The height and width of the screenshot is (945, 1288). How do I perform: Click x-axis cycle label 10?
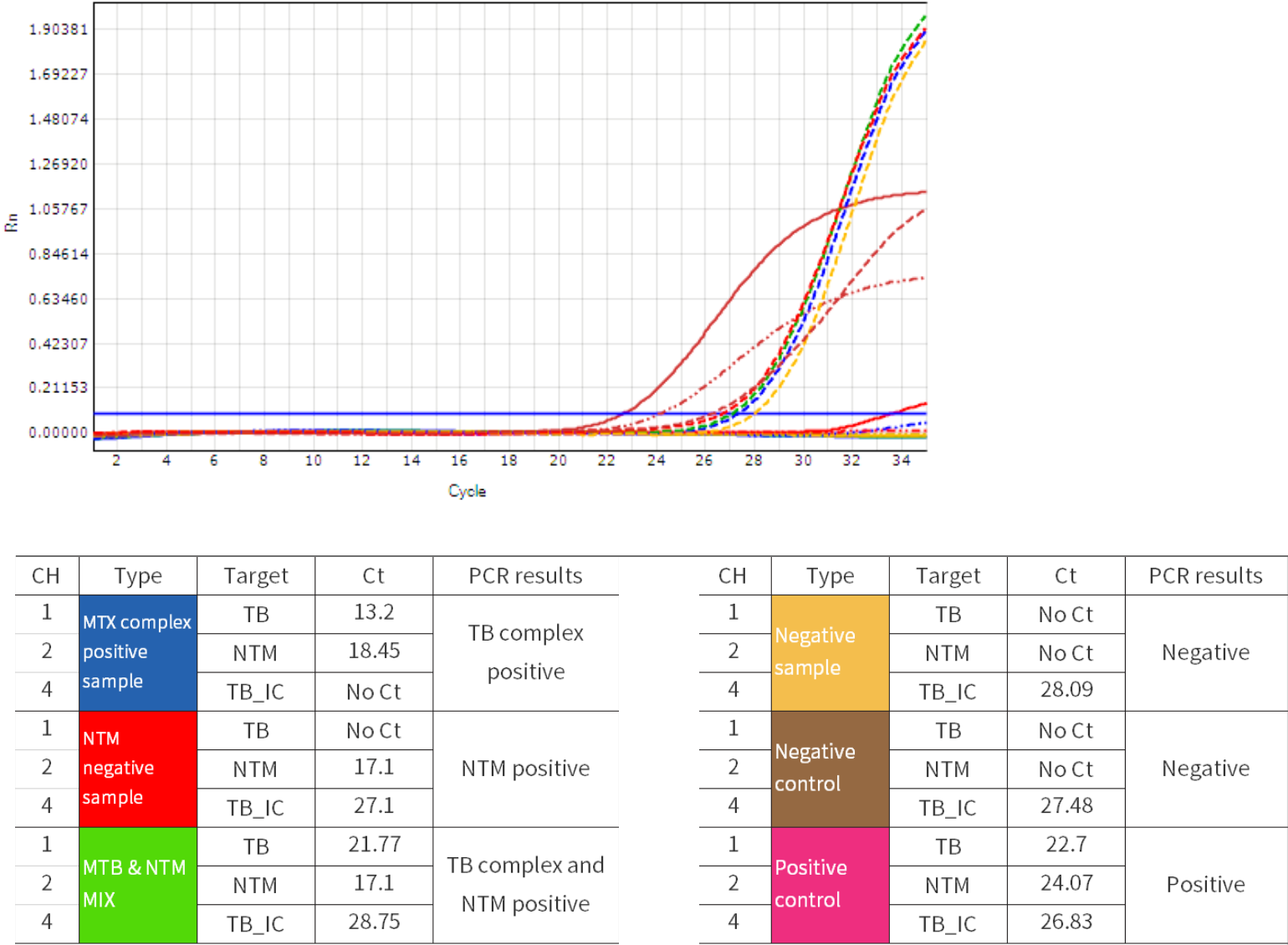pos(313,461)
